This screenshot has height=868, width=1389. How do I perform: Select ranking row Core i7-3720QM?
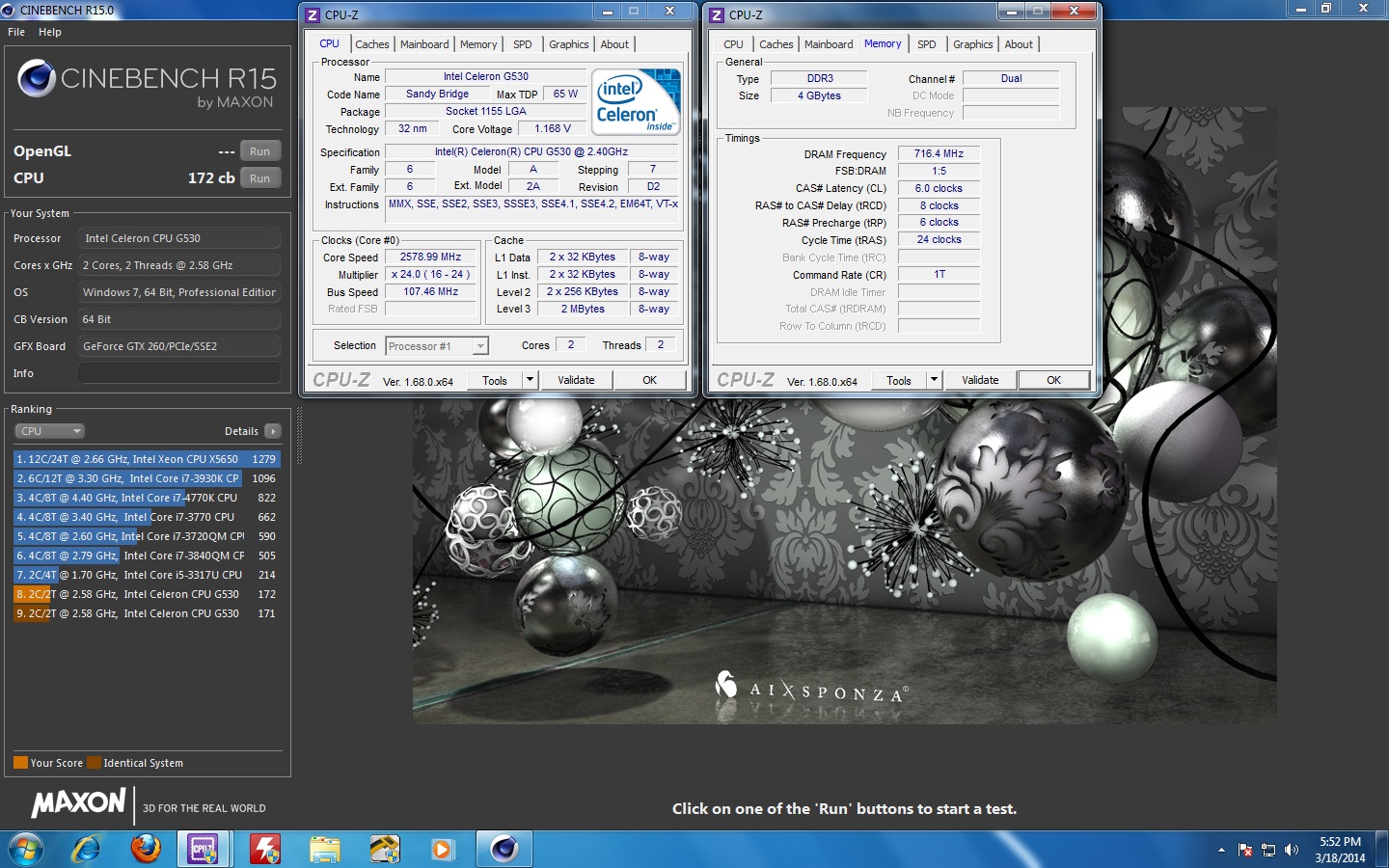147,536
